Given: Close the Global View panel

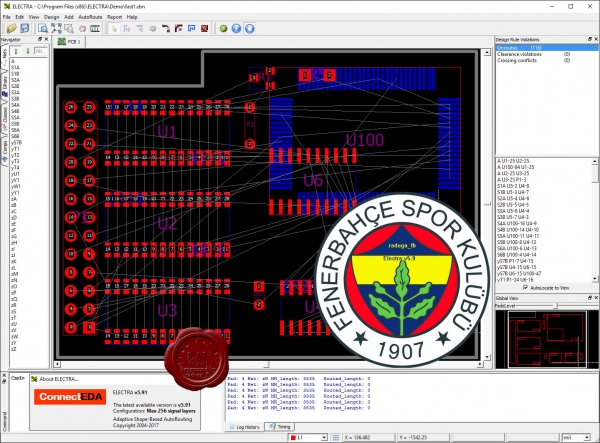Looking at the screenshot, I should [x=596, y=297].
